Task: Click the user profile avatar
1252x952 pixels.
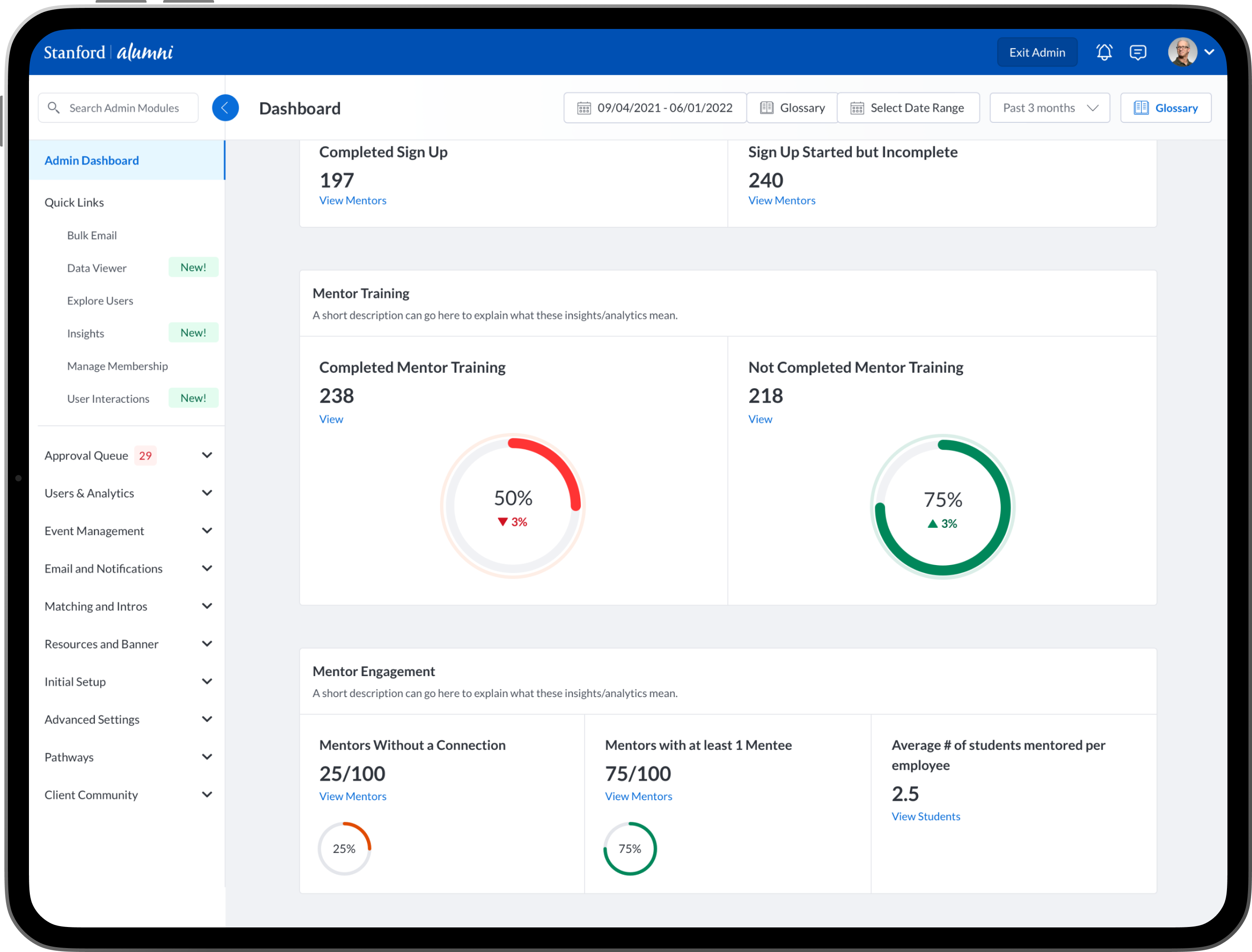Action: 1182,52
